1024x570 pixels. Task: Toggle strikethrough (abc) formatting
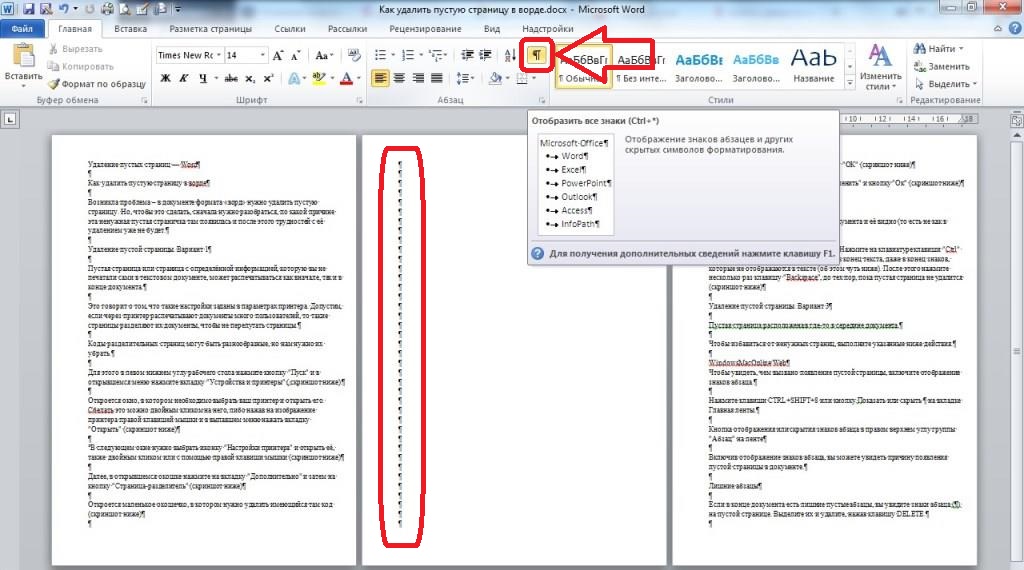[x=231, y=78]
